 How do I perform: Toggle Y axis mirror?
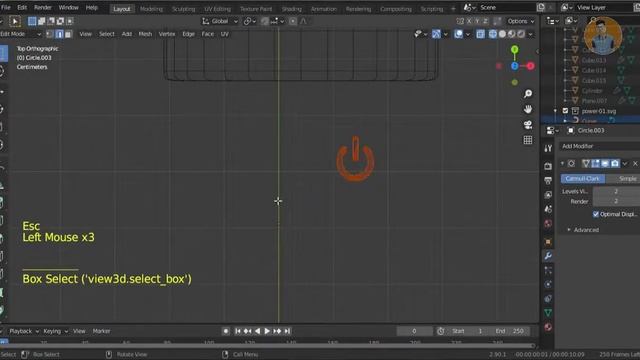(477, 21)
